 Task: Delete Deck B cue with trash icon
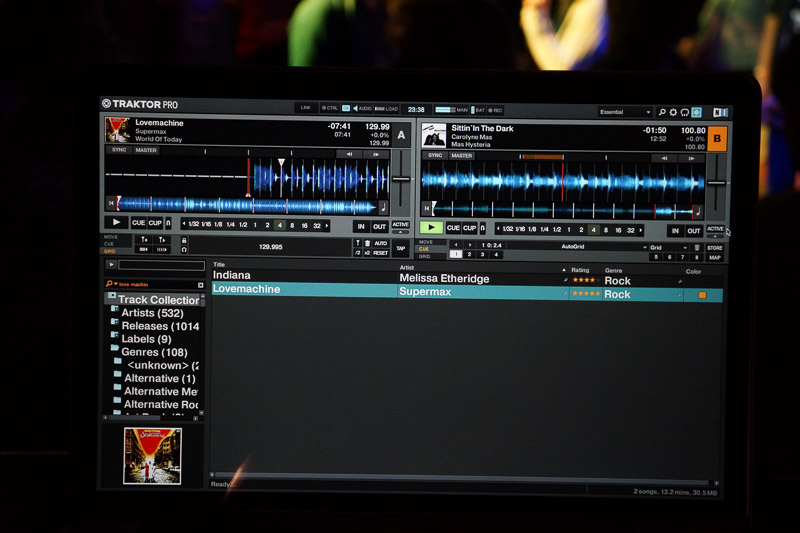(x=697, y=246)
